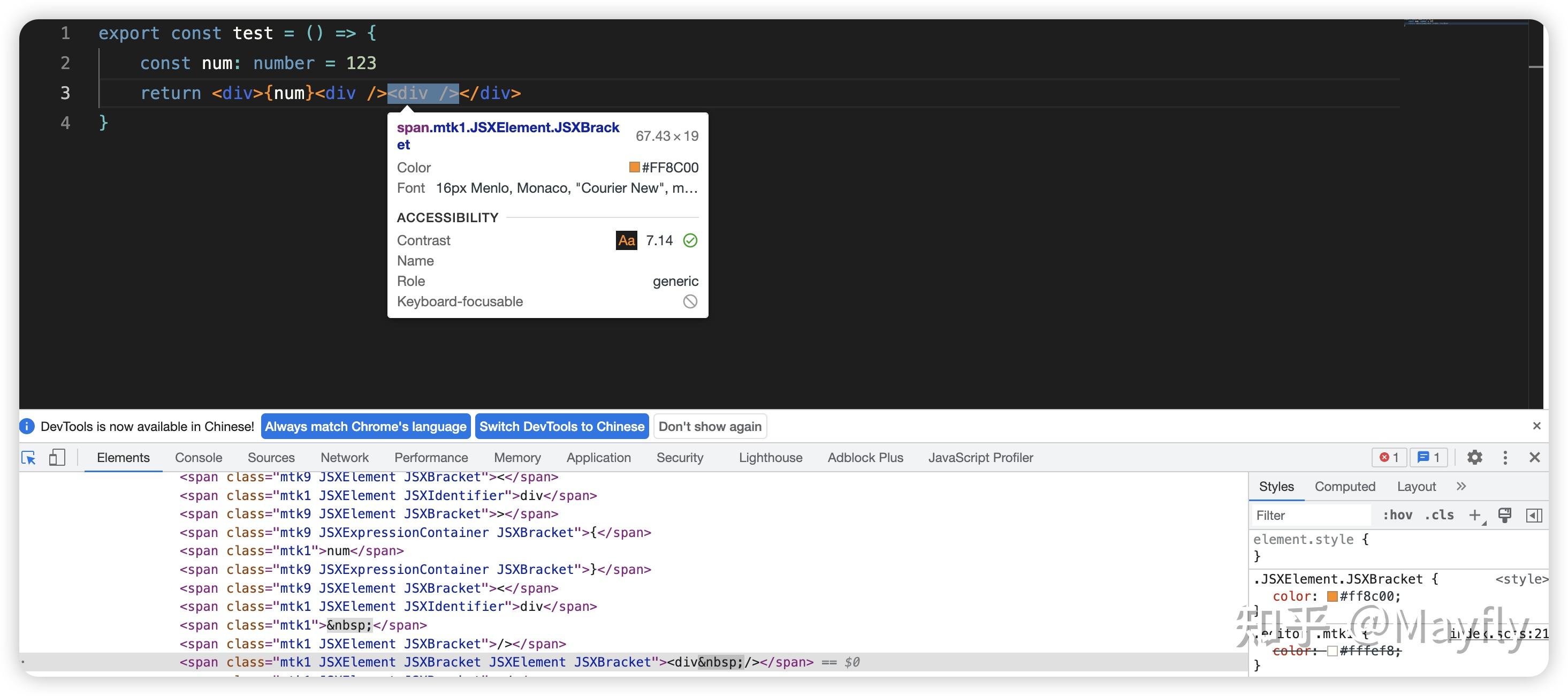Click the Network panel icon
This screenshot has width=1568, height=696.
click(x=344, y=457)
